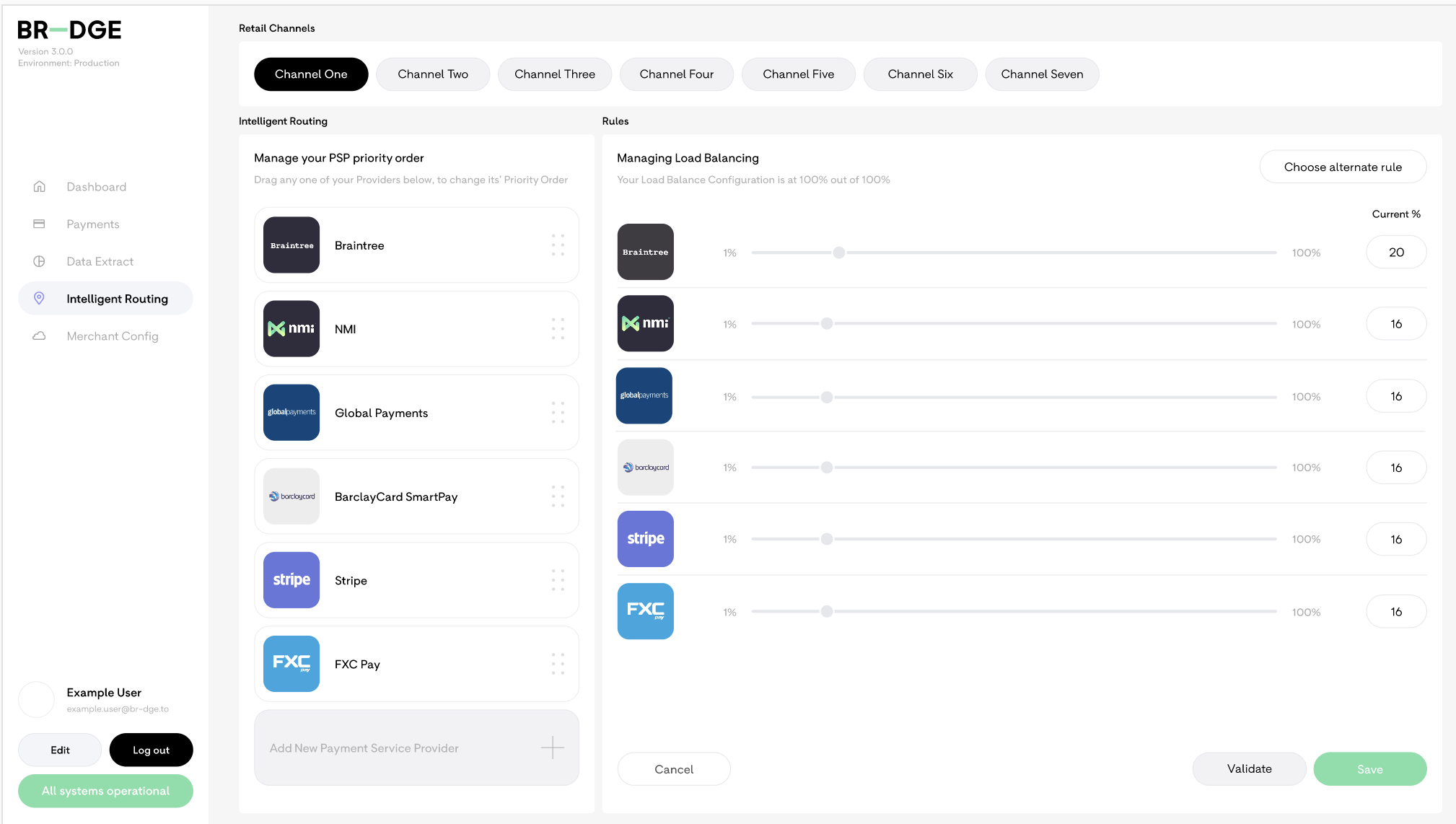
Task: Click the Stripe slider handle
Action: coord(827,539)
